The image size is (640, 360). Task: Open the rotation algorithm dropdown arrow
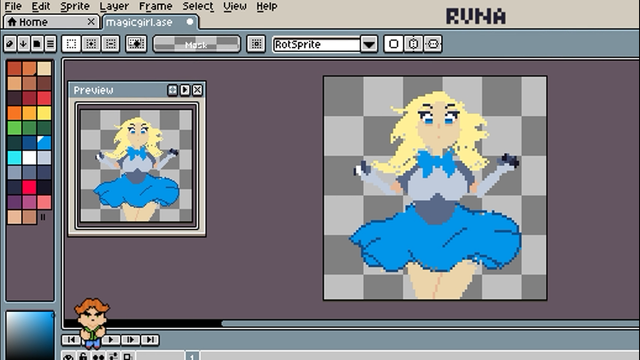(x=369, y=44)
